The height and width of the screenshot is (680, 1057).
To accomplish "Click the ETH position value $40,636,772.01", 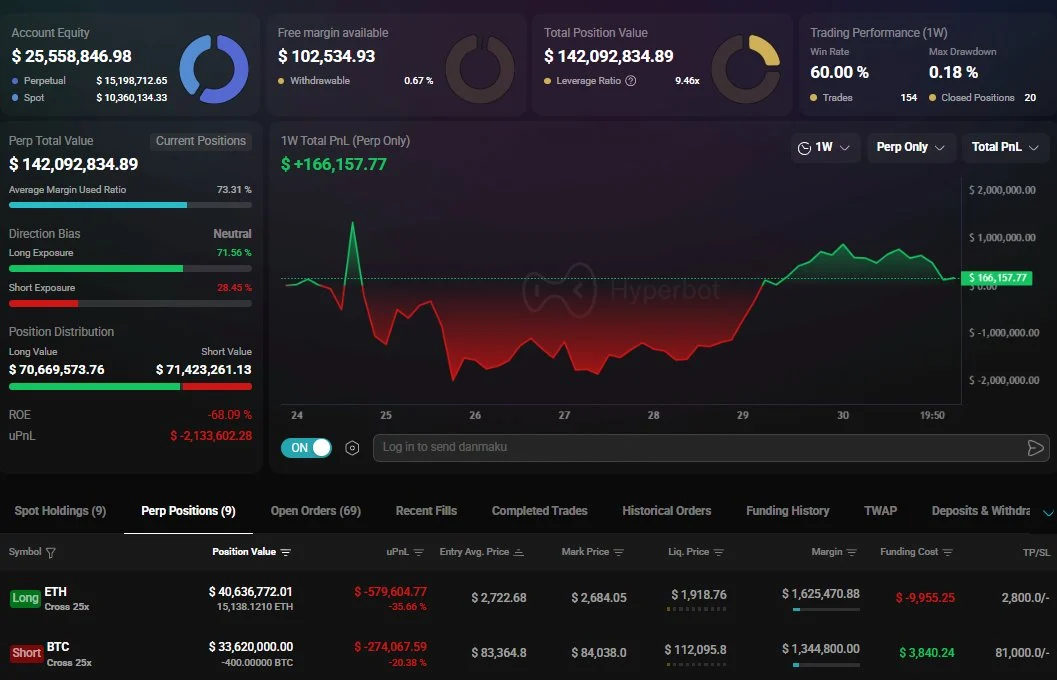I will point(250,592).
